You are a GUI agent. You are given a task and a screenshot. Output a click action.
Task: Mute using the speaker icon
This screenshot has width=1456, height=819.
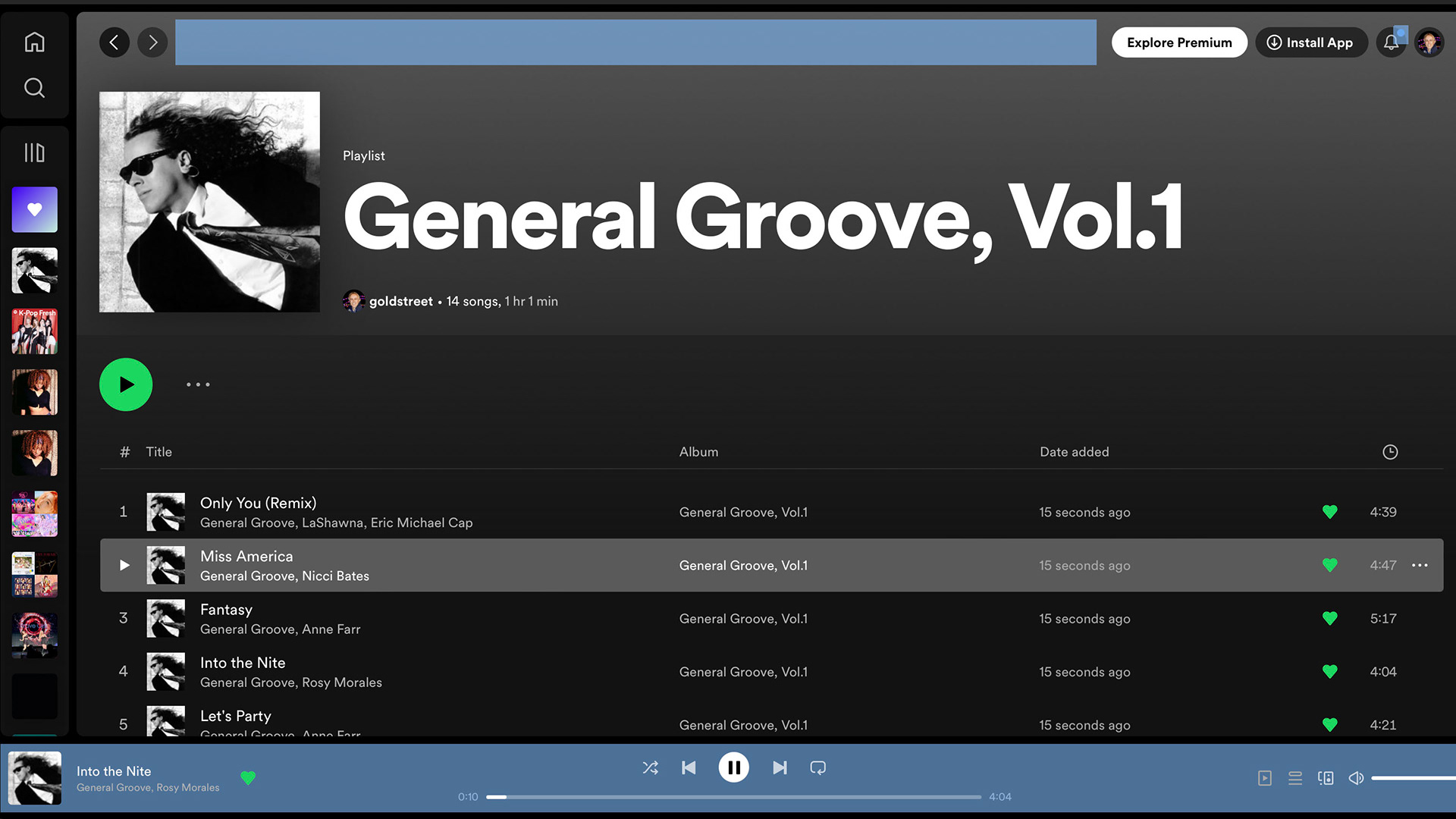(x=1356, y=778)
